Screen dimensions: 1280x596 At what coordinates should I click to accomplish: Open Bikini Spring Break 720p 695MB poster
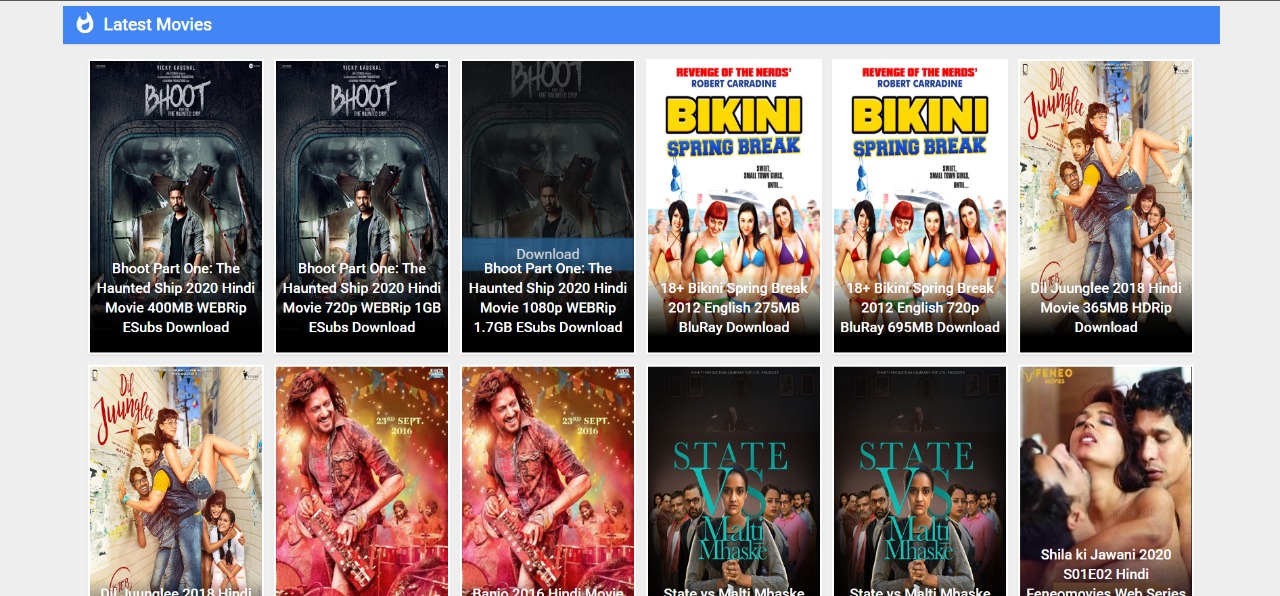point(920,207)
